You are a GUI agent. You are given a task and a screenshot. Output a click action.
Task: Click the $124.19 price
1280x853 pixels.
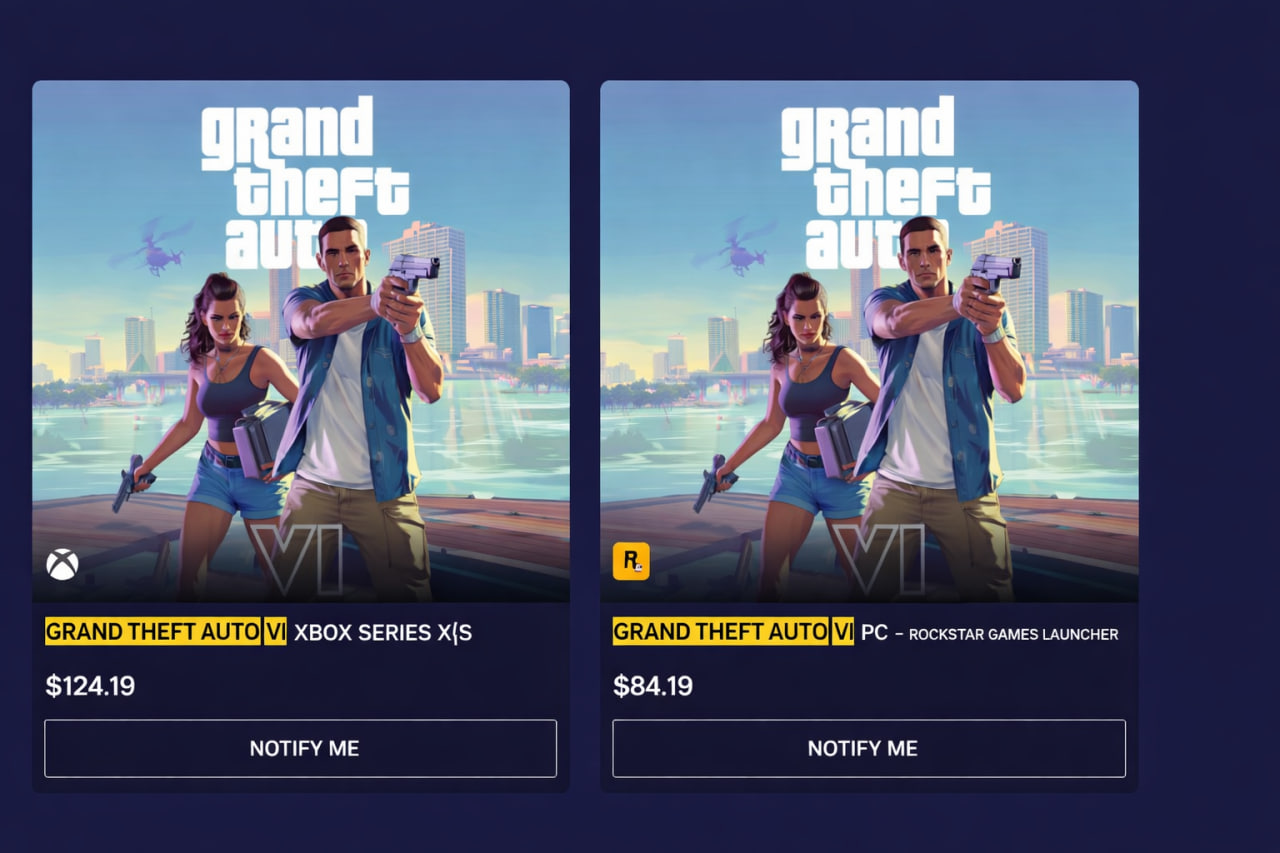(x=90, y=686)
